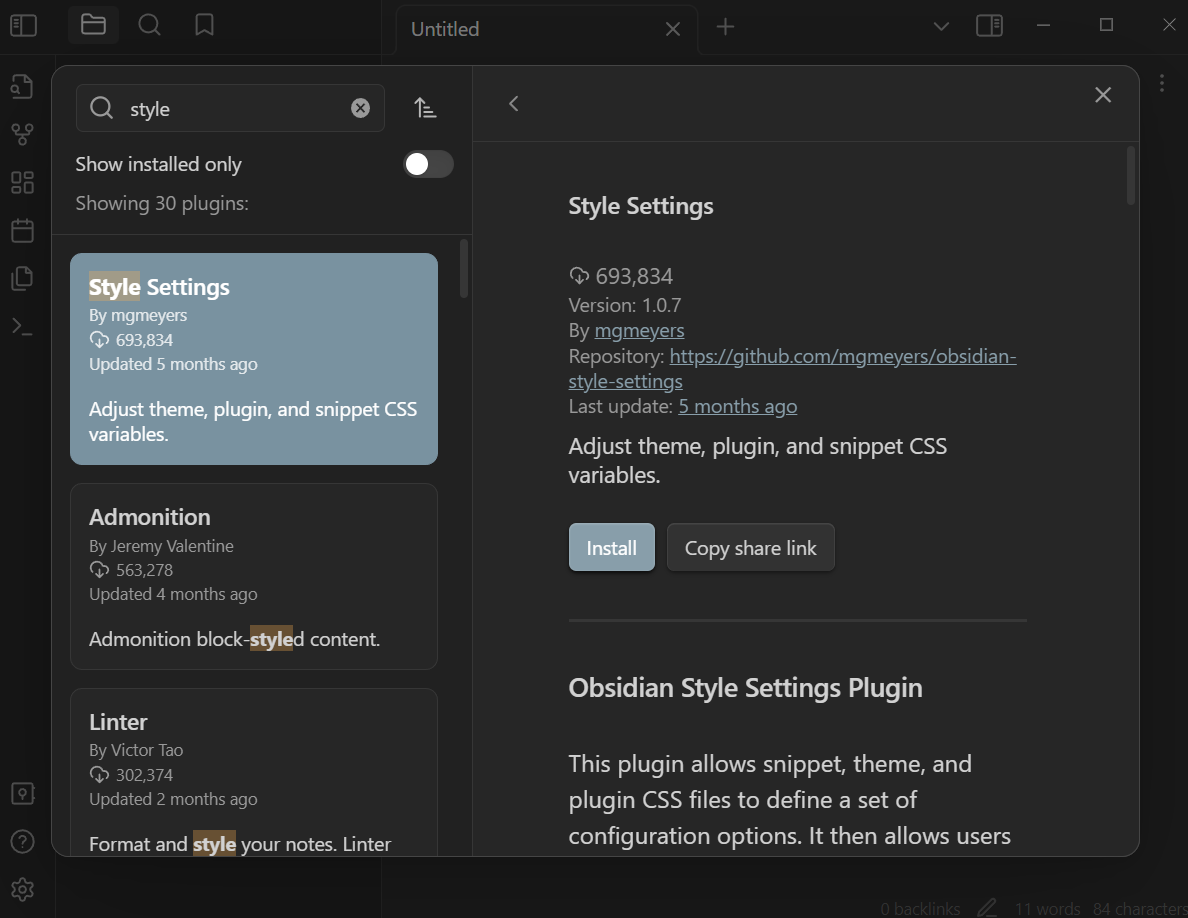Click the pencil edit icon in status bar
The image size is (1188, 918).
(x=986, y=908)
